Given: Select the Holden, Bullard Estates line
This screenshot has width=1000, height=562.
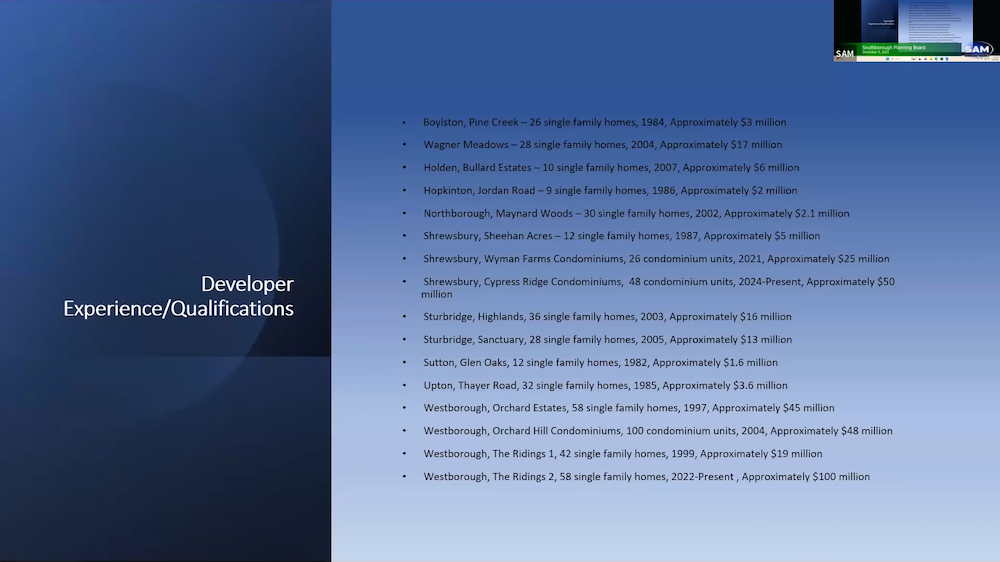Looking at the screenshot, I should click(x=611, y=168).
